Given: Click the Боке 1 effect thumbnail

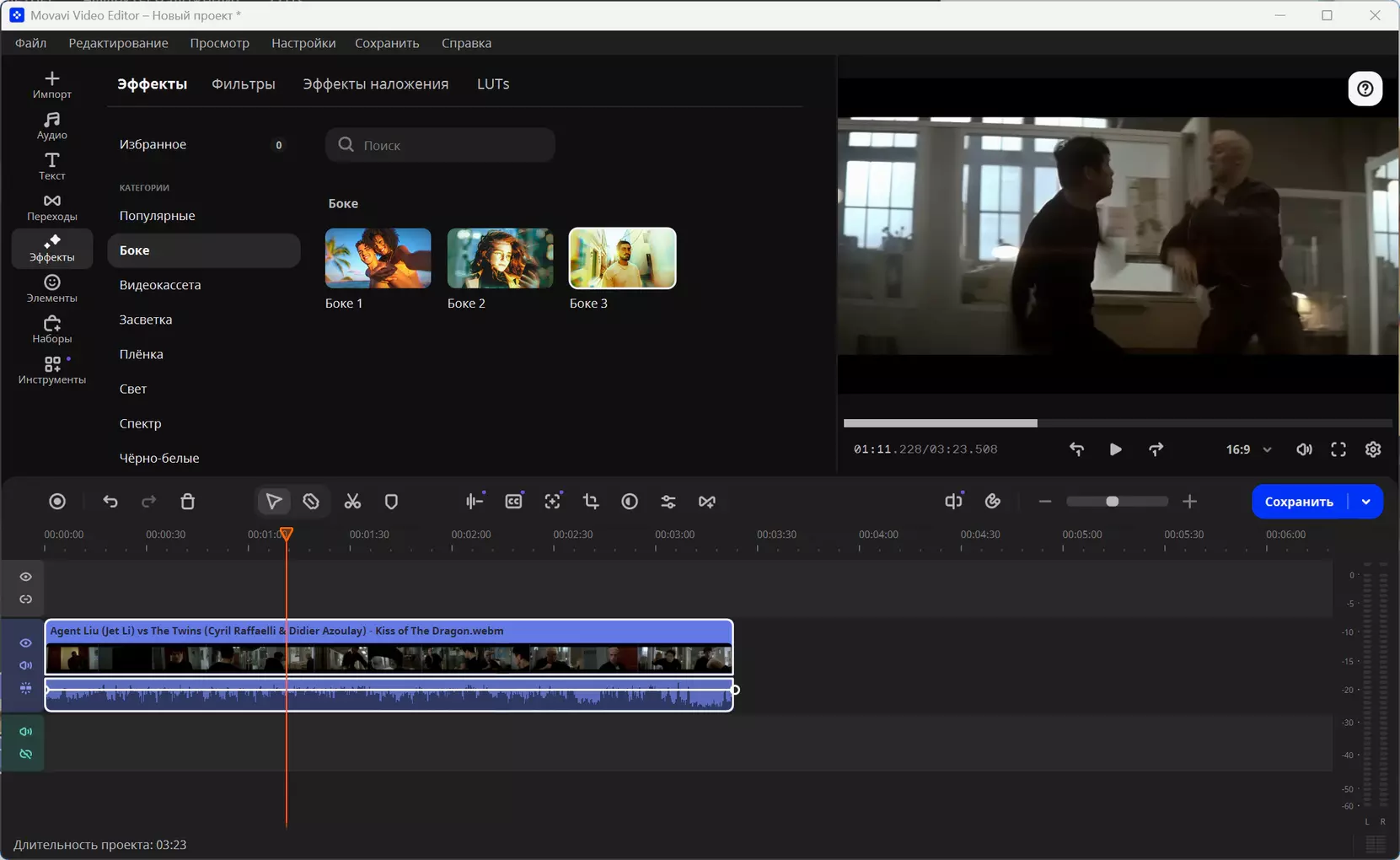Looking at the screenshot, I should pos(378,258).
